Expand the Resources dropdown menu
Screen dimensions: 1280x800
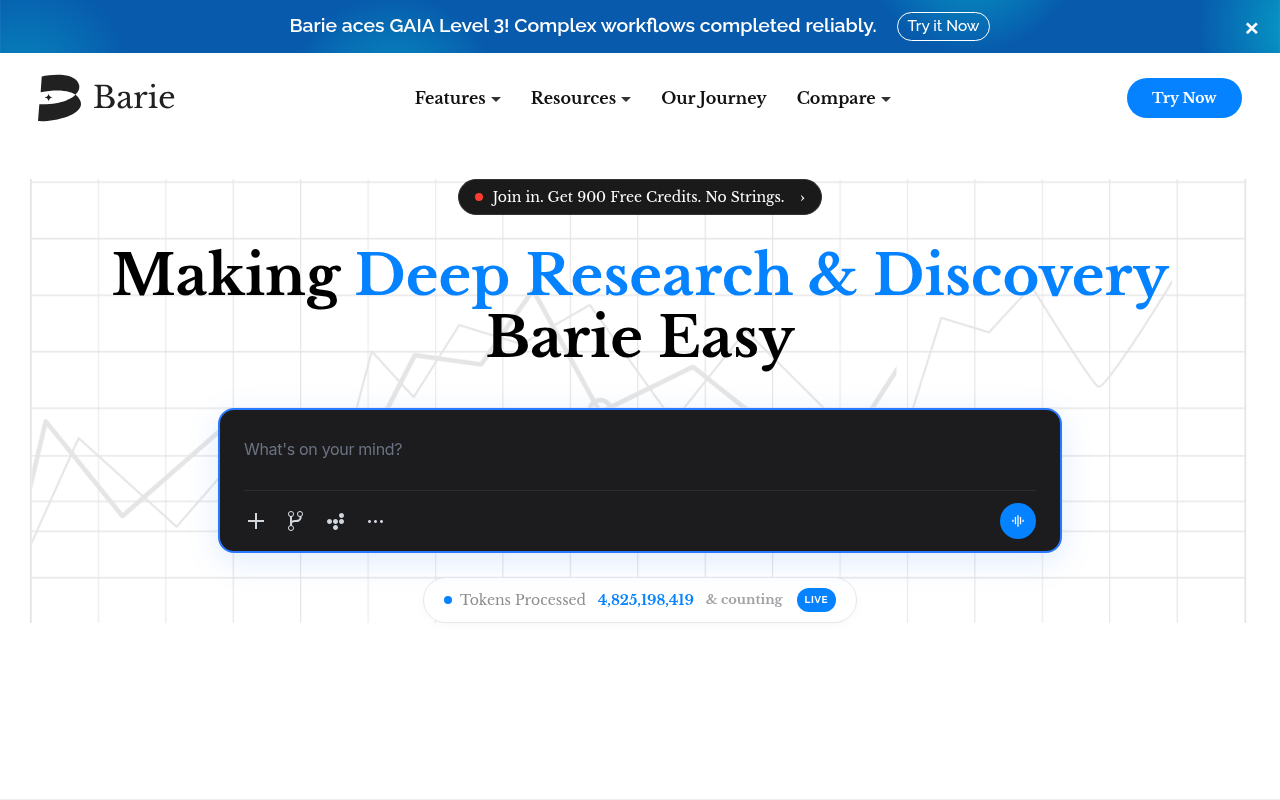[581, 98]
